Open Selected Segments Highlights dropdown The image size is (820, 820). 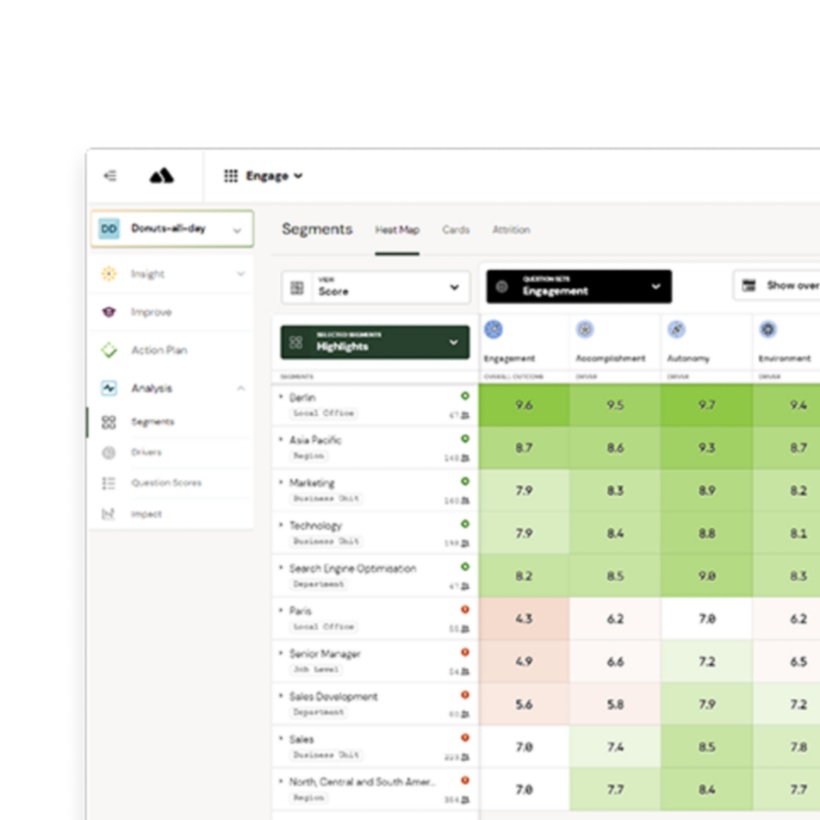tap(375, 342)
